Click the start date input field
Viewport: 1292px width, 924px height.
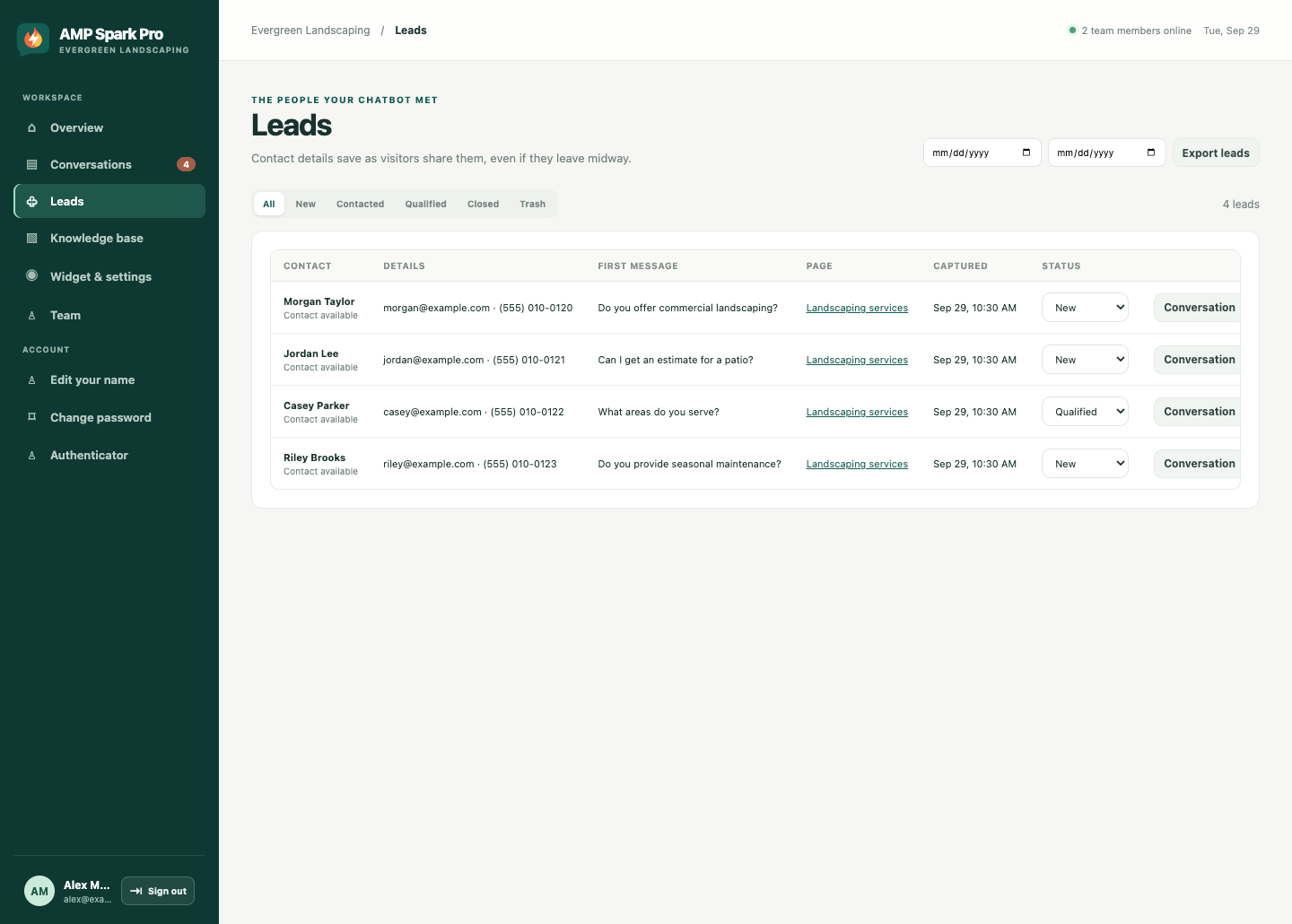(x=982, y=153)
